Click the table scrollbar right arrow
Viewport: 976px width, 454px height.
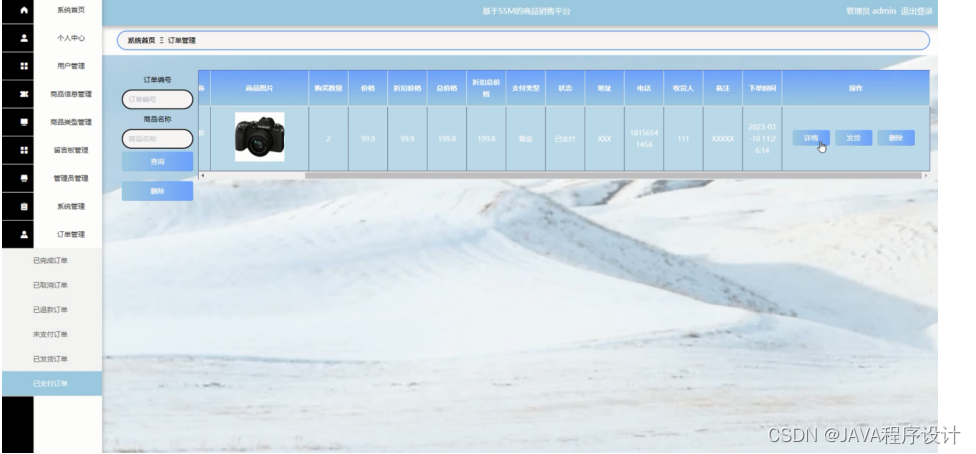point(926,176)
